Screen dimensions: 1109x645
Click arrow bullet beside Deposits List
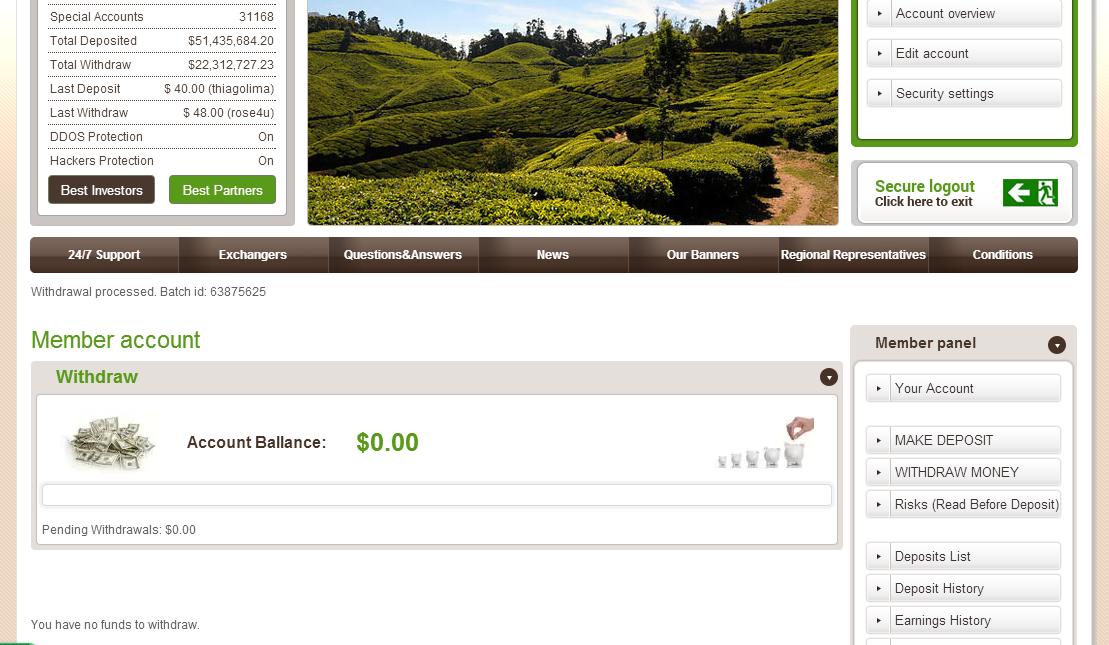pyautogui.click(x=878, y=556)
